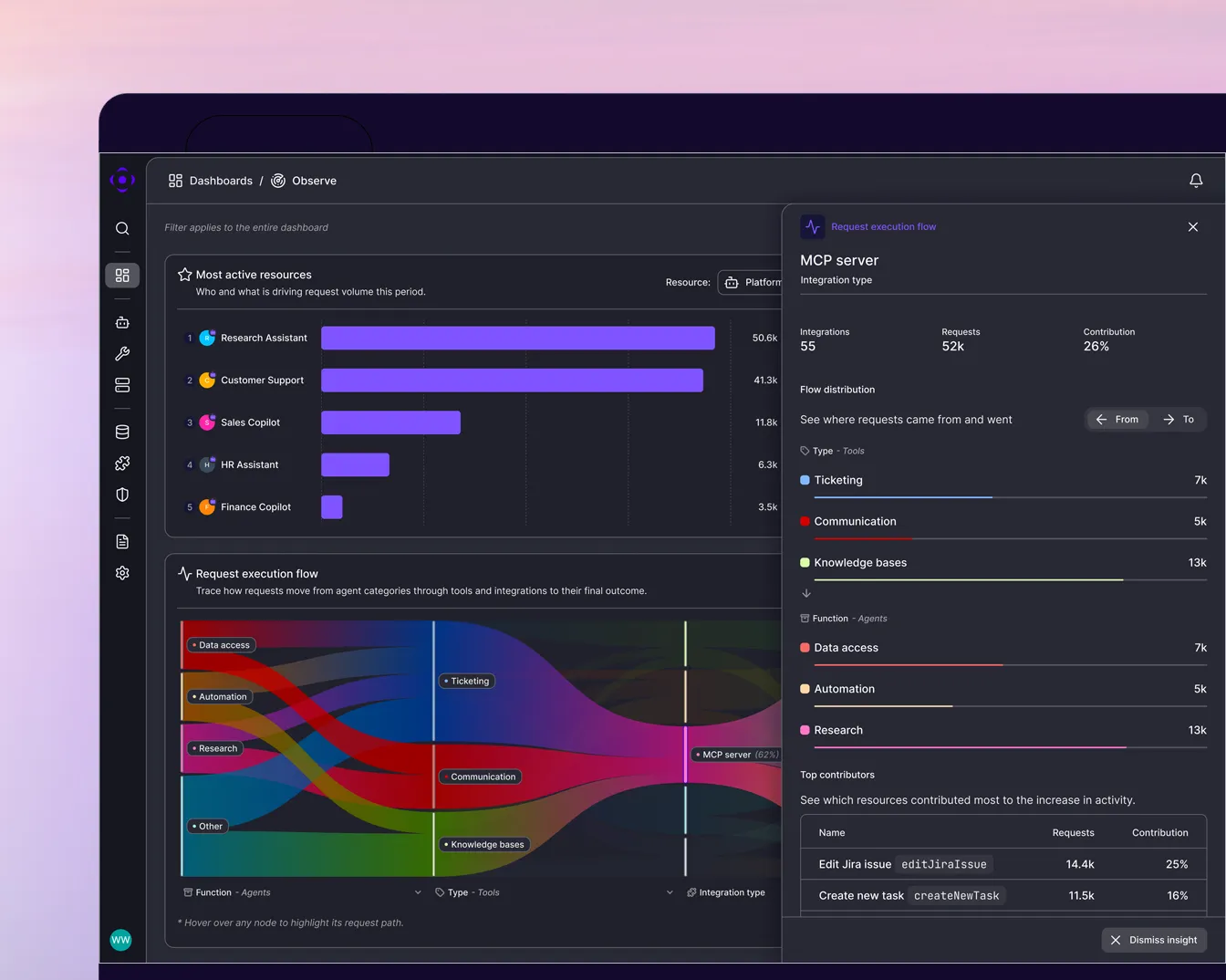Image resolution: width=1226 pixels, height=980 pixels.
Task: Open the security shield icon in the sidebar
Action: [x=122, y=495]
